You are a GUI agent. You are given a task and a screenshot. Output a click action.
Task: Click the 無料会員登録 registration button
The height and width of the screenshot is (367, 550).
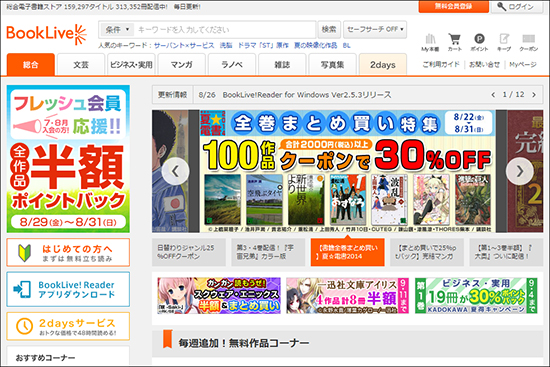coord(454,6)
